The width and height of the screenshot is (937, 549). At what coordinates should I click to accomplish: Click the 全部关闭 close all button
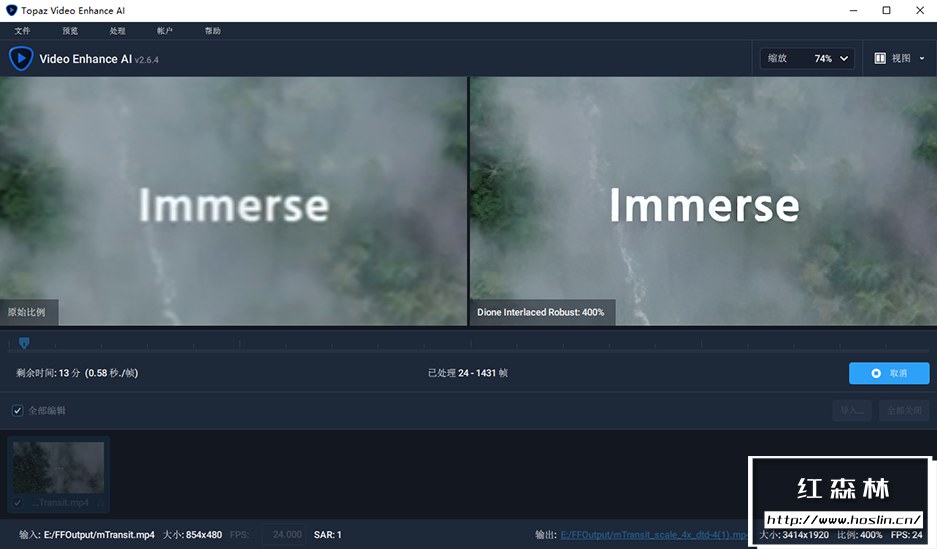point(904,410)
